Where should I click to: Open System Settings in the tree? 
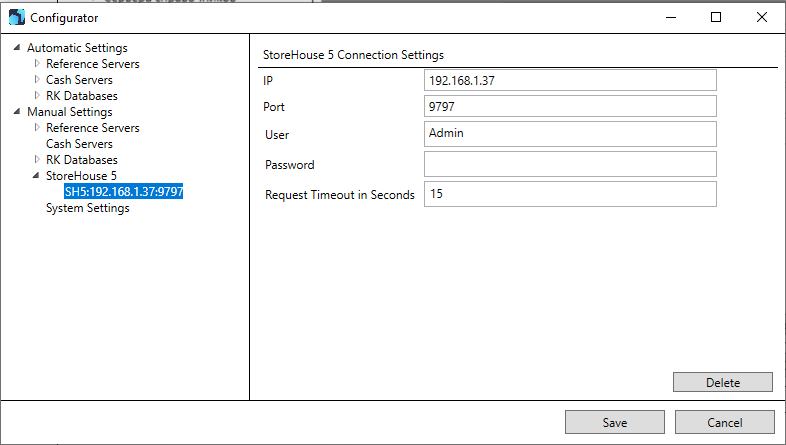(x=88, y=208)
